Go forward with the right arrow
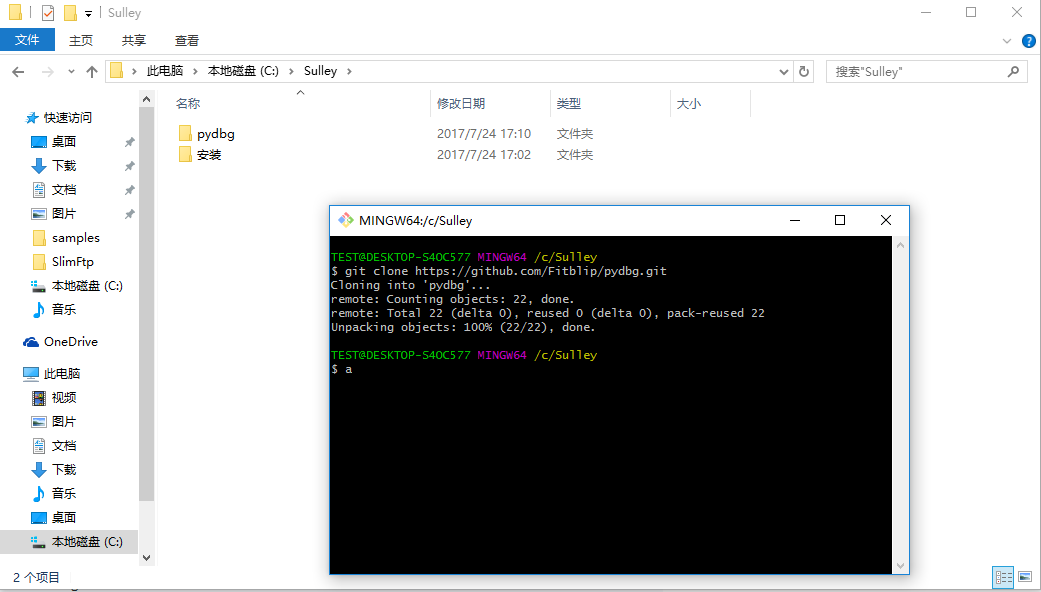Image resolution: width=1041 pixels, height=592 pixels. click(48, 72)
